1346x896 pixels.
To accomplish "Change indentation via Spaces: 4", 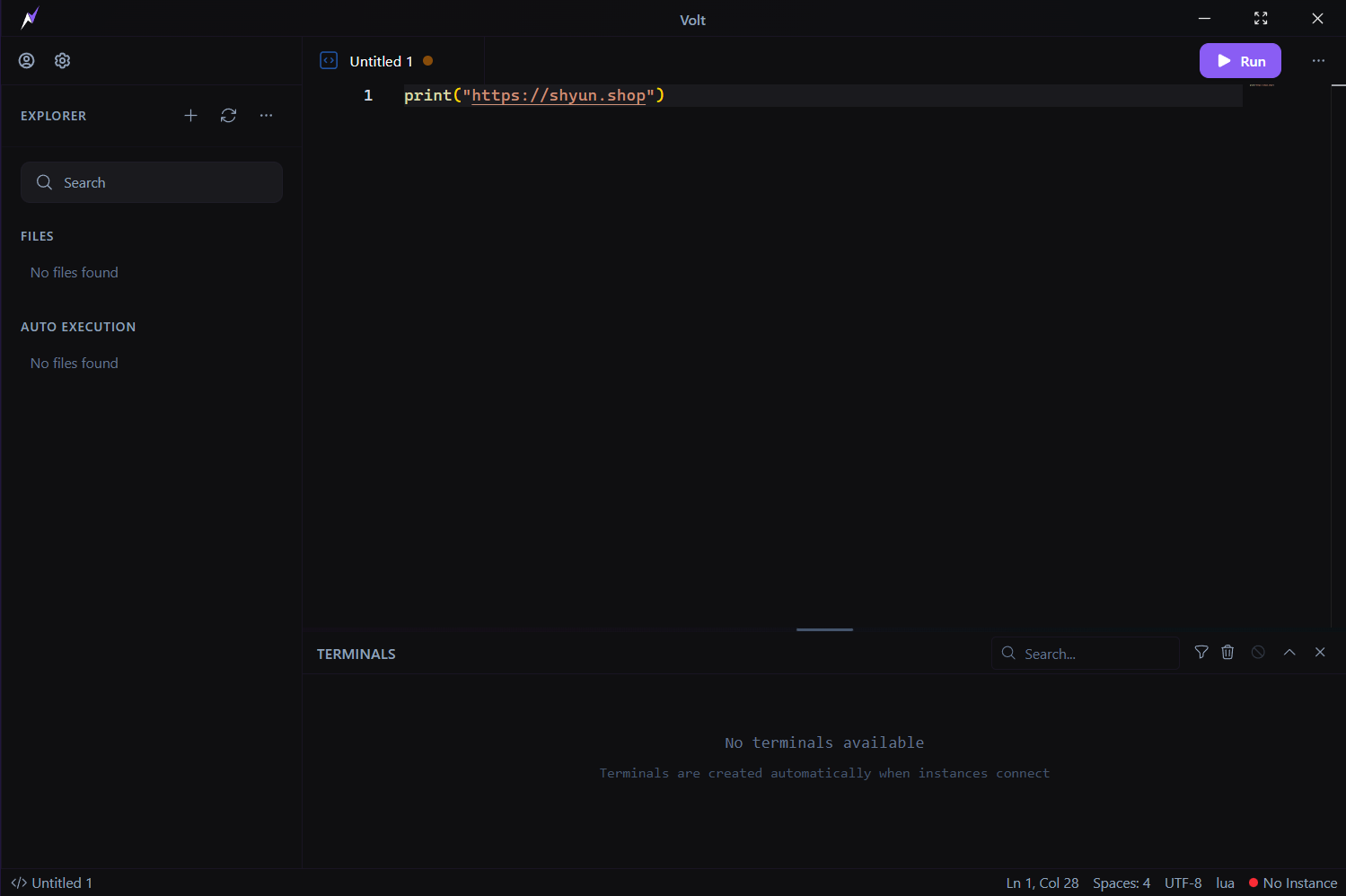I will (x=1121, y=883).
